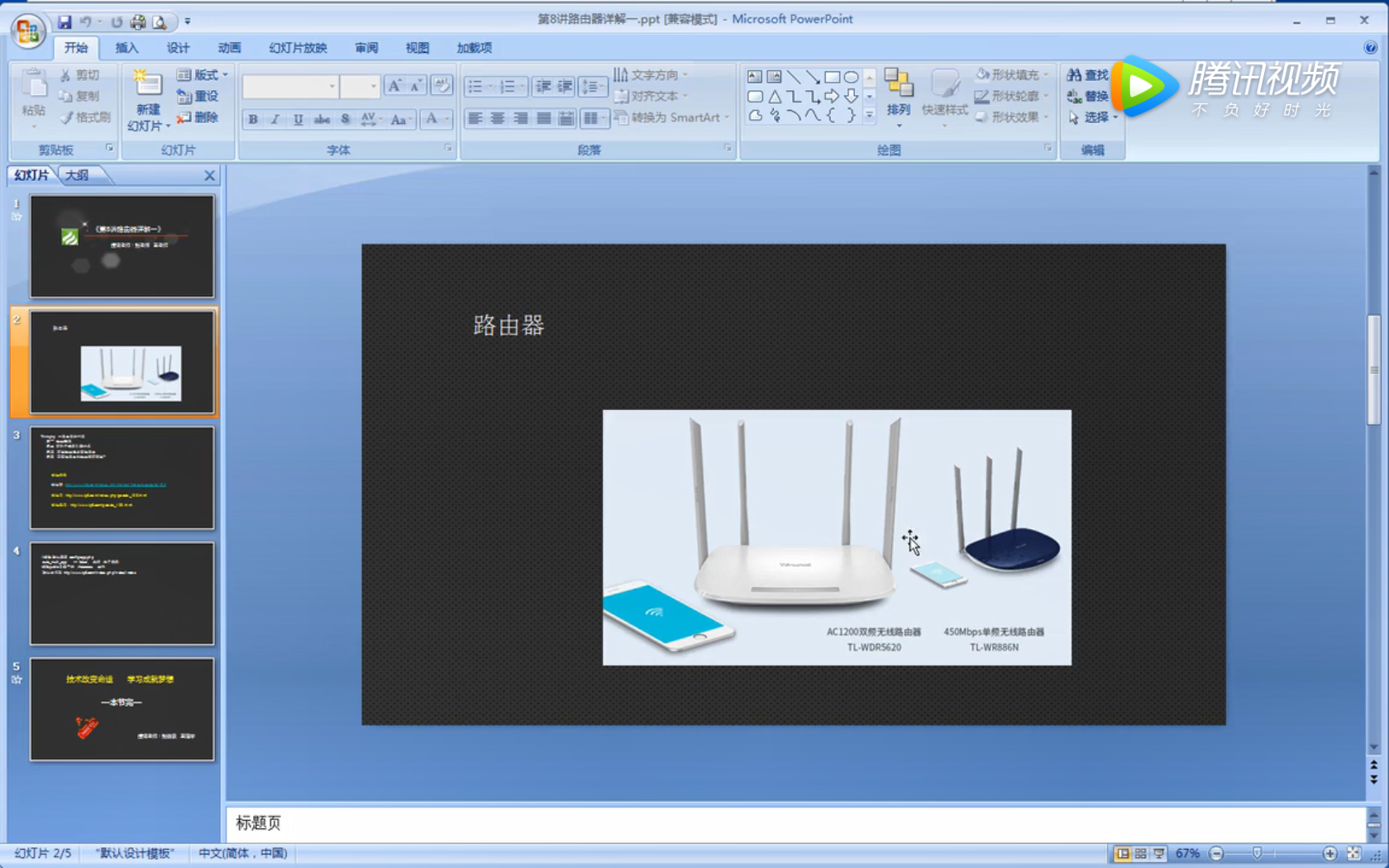Click the notes field 标题页

pyautogui.click(x=258, y=823)
